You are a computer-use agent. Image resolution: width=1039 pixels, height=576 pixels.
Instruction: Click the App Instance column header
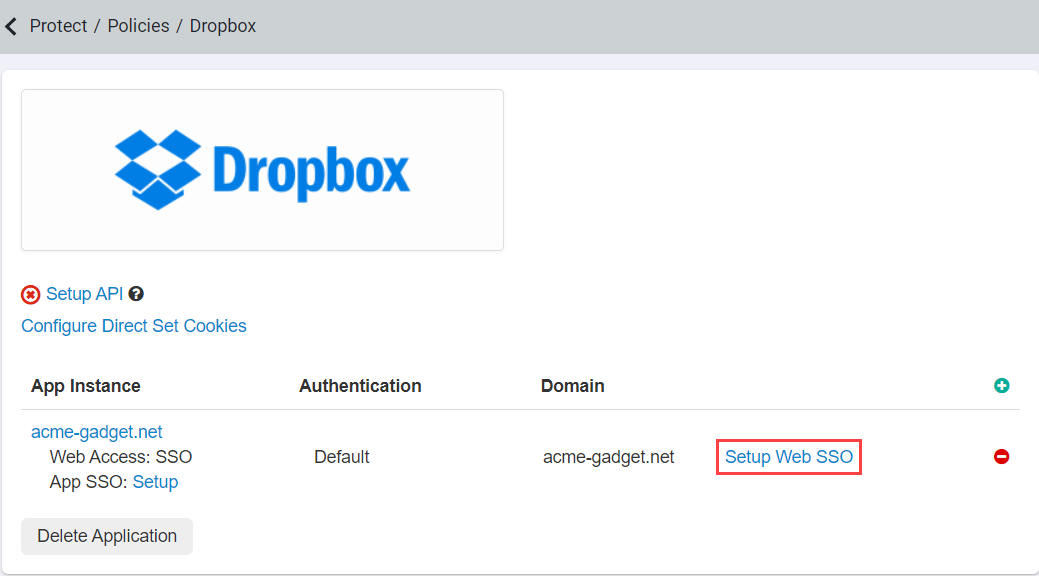click(85, 385)
